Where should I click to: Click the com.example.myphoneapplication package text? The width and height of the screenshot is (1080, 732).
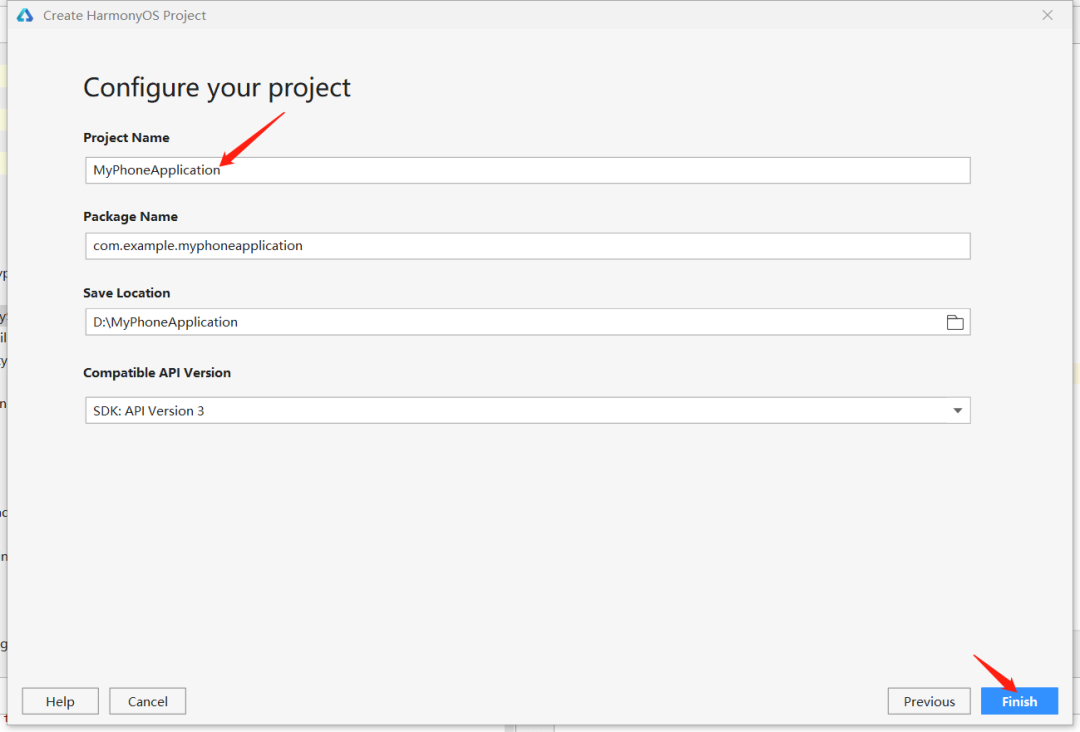coord(198,246)
